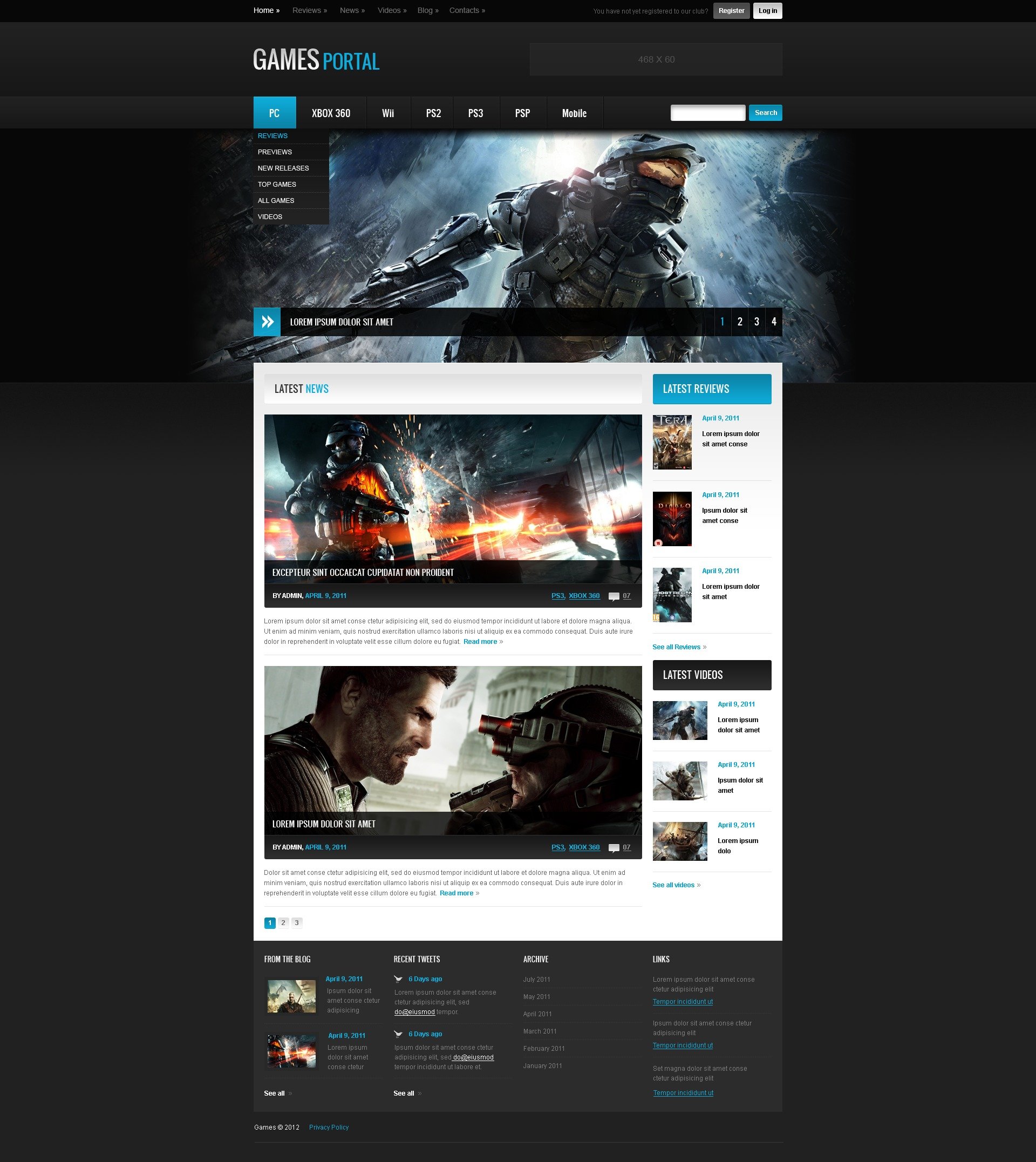The height and width of the screenshot is (1162, 1036).
Task: Open the Games Portal logo
Action: point(316,60)
